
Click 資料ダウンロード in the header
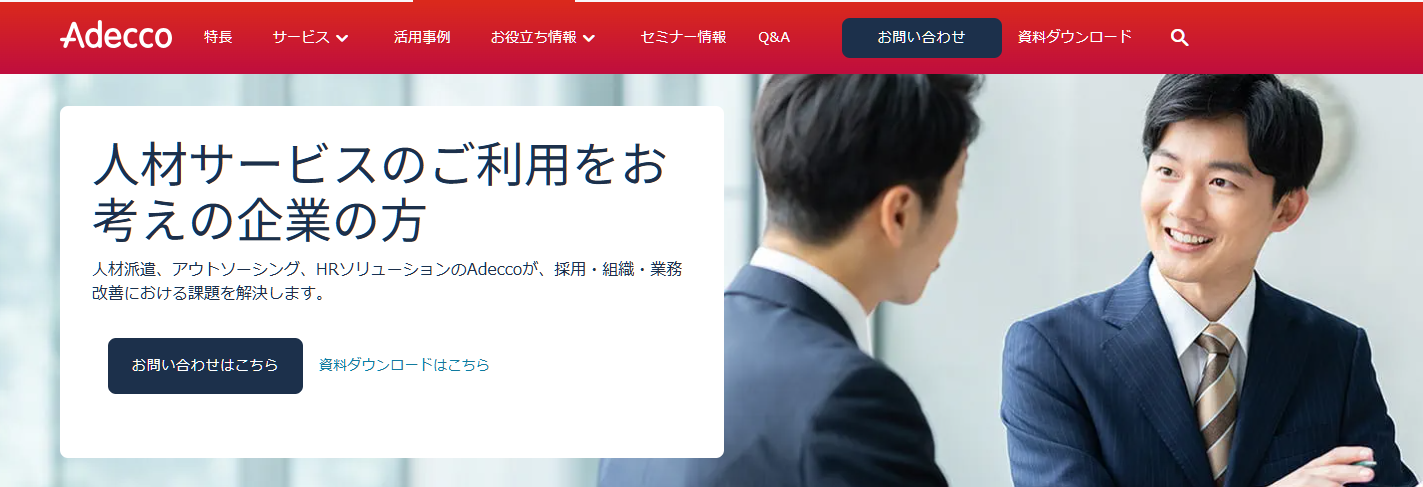[x=1075, y=37]
